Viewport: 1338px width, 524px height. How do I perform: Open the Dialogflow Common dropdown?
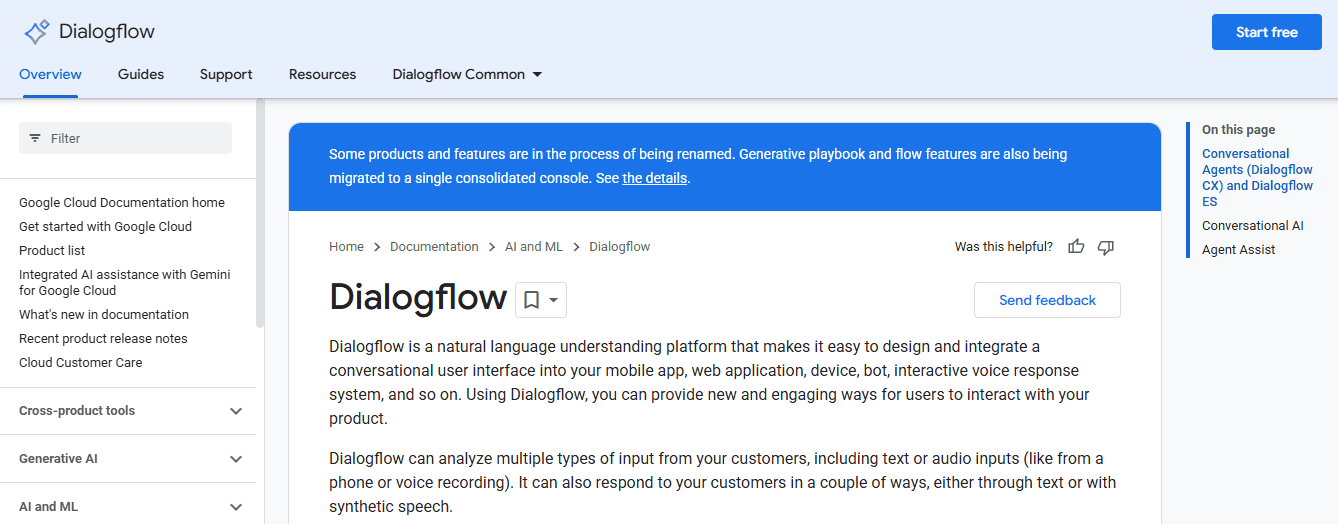click(x=467, y=74)
